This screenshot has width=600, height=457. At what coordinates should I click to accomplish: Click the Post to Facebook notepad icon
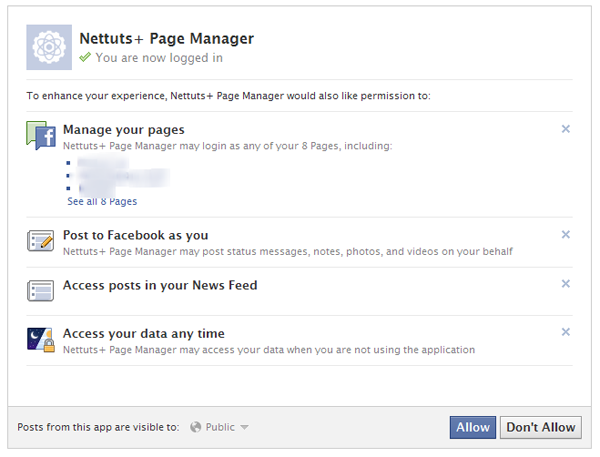[41, 241]
